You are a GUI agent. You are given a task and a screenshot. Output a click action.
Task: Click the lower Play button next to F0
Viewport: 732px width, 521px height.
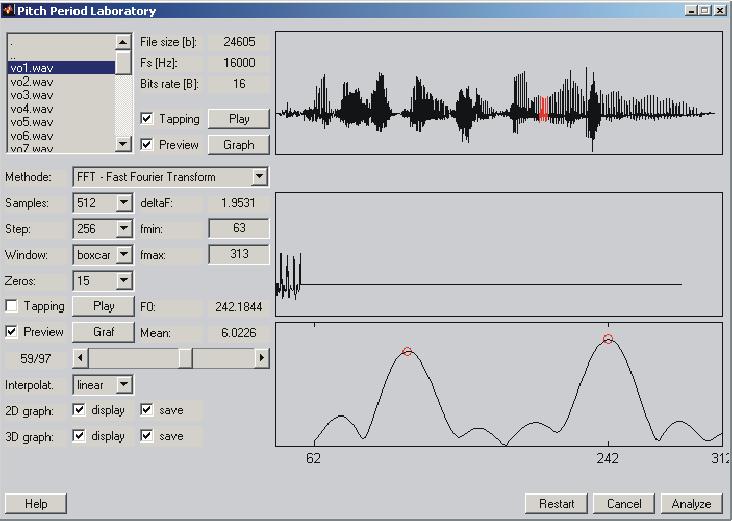click(103, 306)
